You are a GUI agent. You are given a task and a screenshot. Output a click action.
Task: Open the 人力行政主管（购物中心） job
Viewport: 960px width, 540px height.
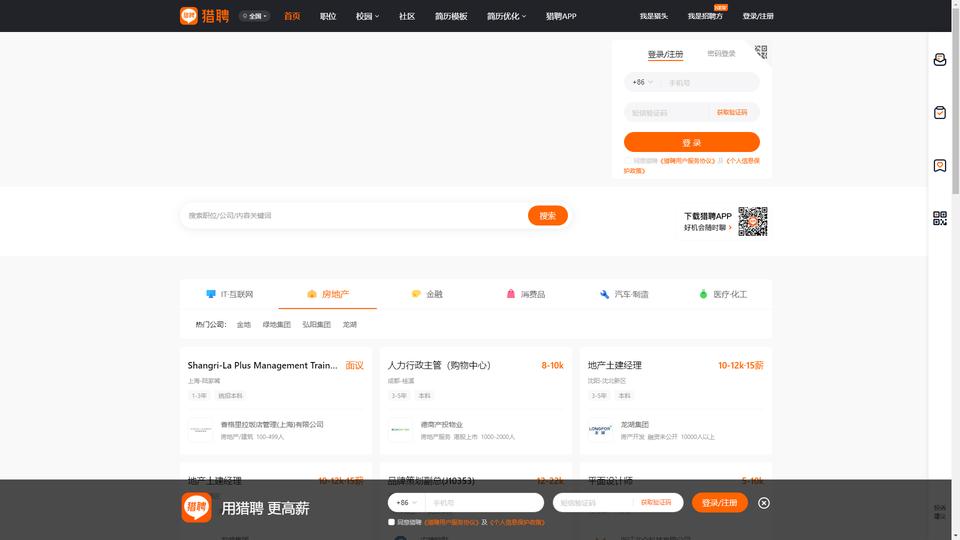click(439, 365)
